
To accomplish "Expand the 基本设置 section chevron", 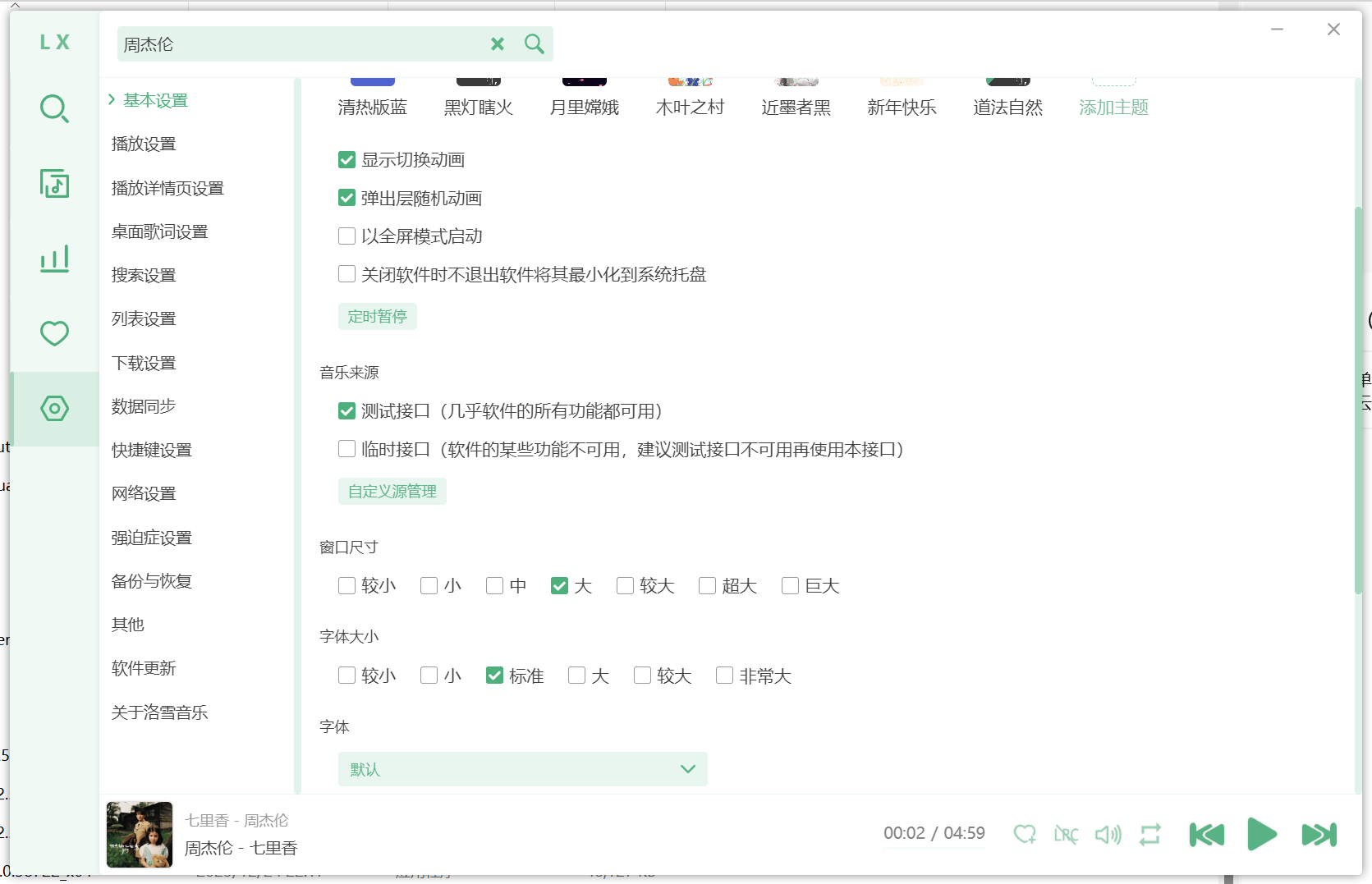I will [x=112, y=100].
